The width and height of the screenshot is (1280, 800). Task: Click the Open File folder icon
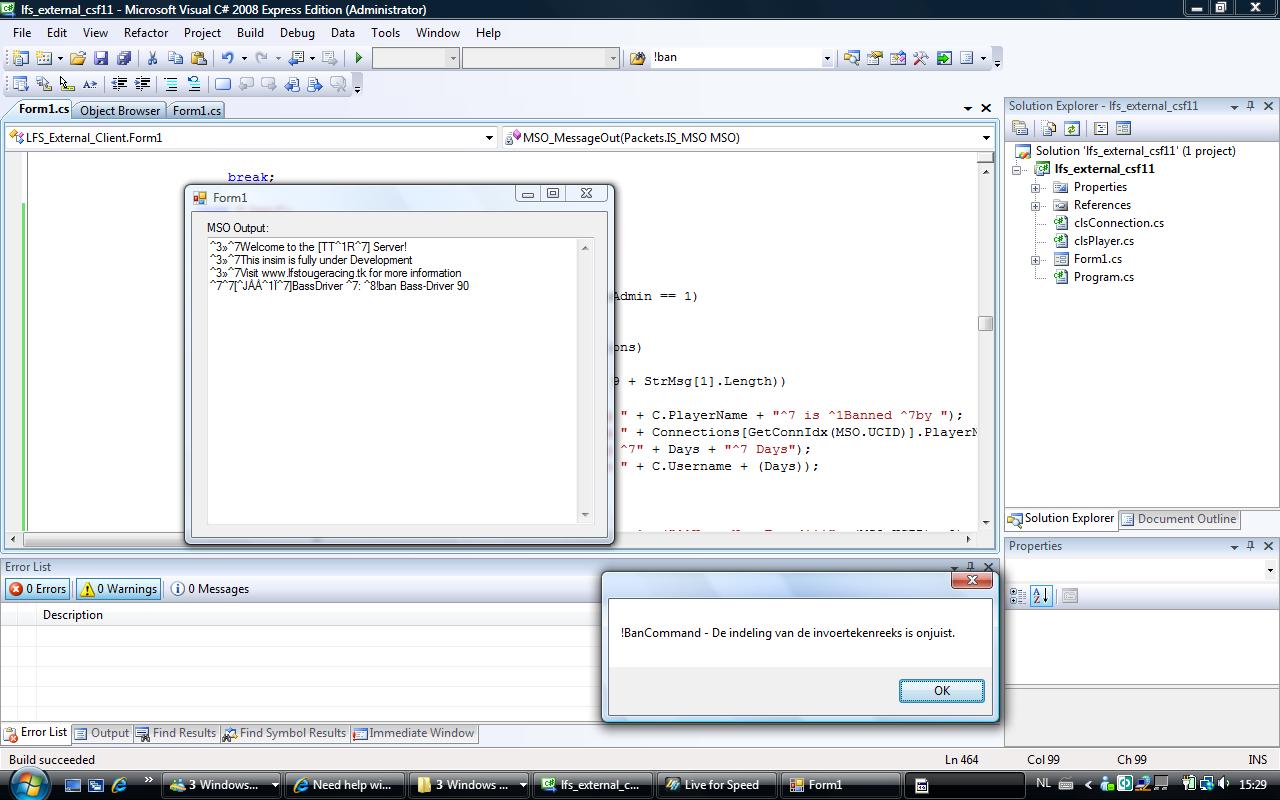pyautogui.click(x=77, y=58)
